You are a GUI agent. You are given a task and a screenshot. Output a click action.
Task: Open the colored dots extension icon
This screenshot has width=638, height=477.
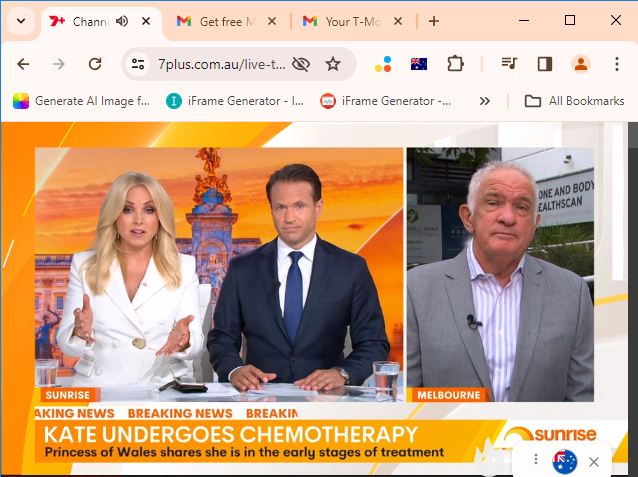pyautogui.click(x=383, y=64)
